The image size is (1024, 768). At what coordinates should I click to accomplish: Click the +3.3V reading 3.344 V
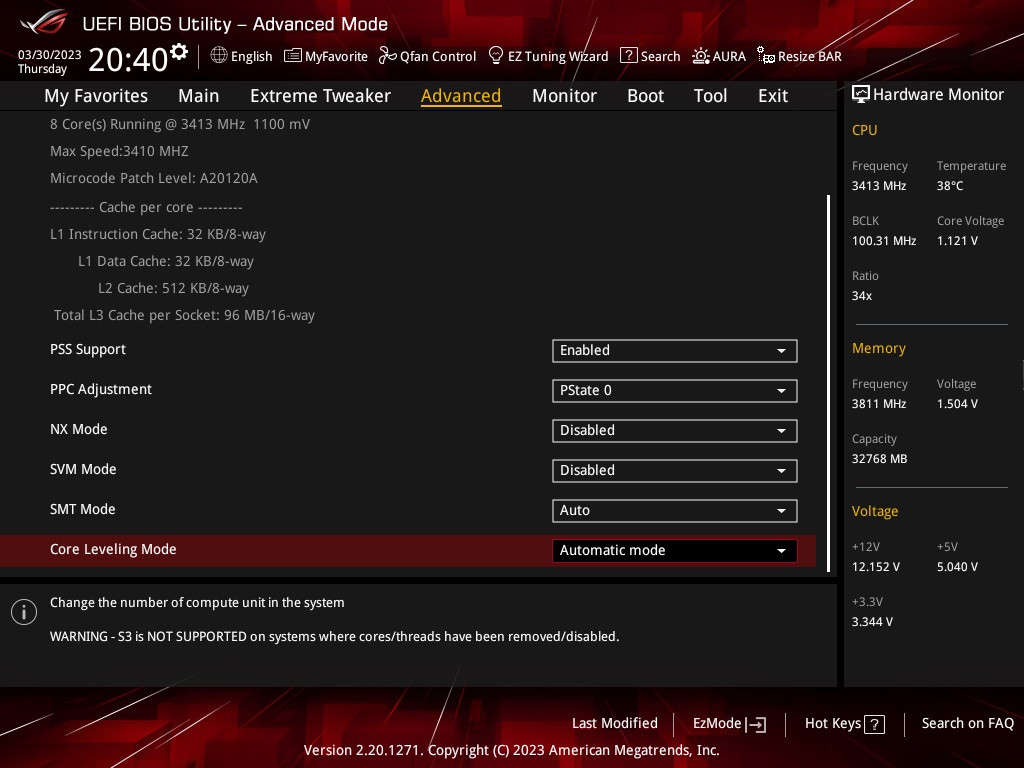click(x=872, y=622)
